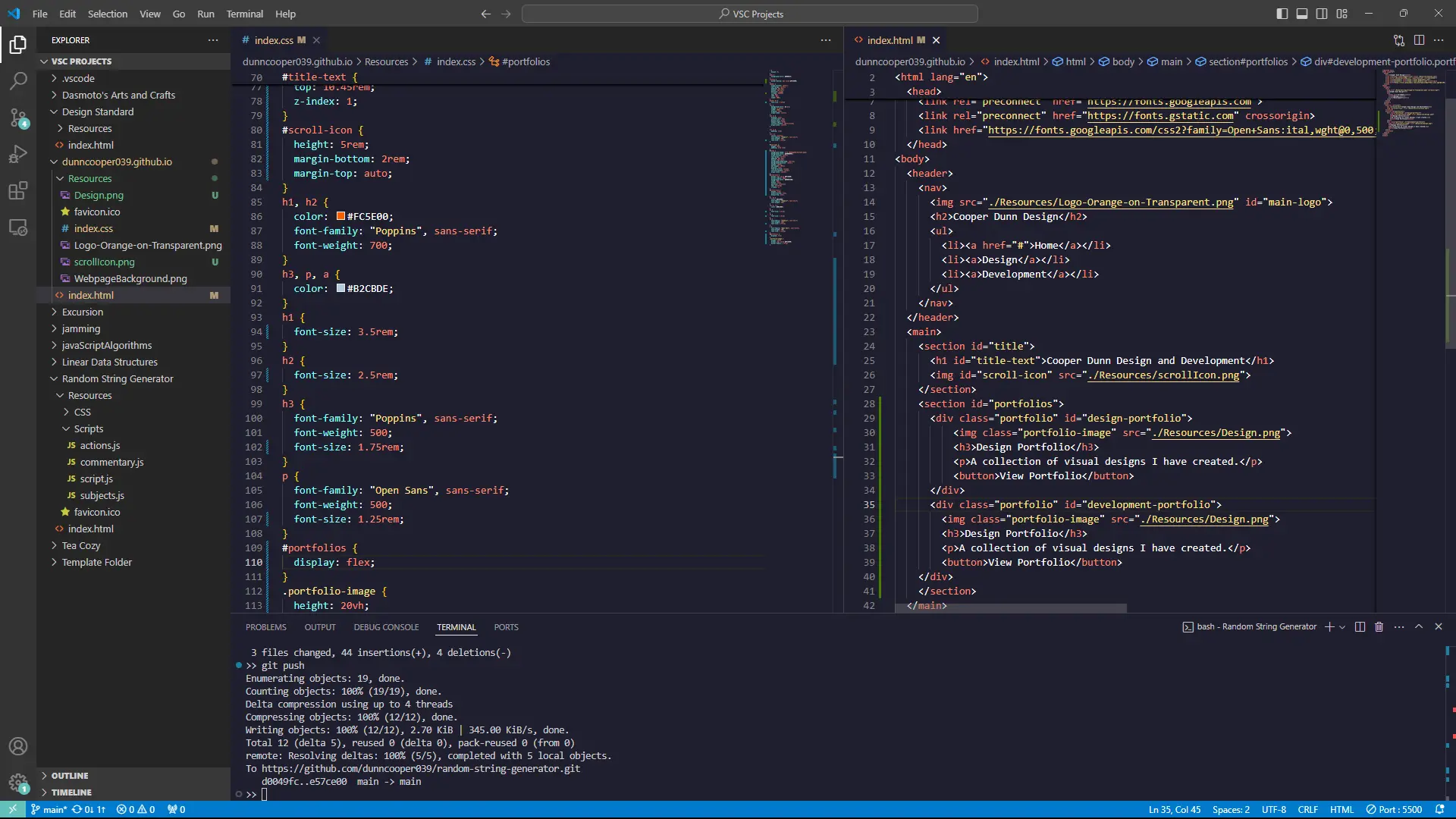The height and width of the screenshot is (819, 1456).
Task: Expand the Excursion folder
Action: click(133, 312)
